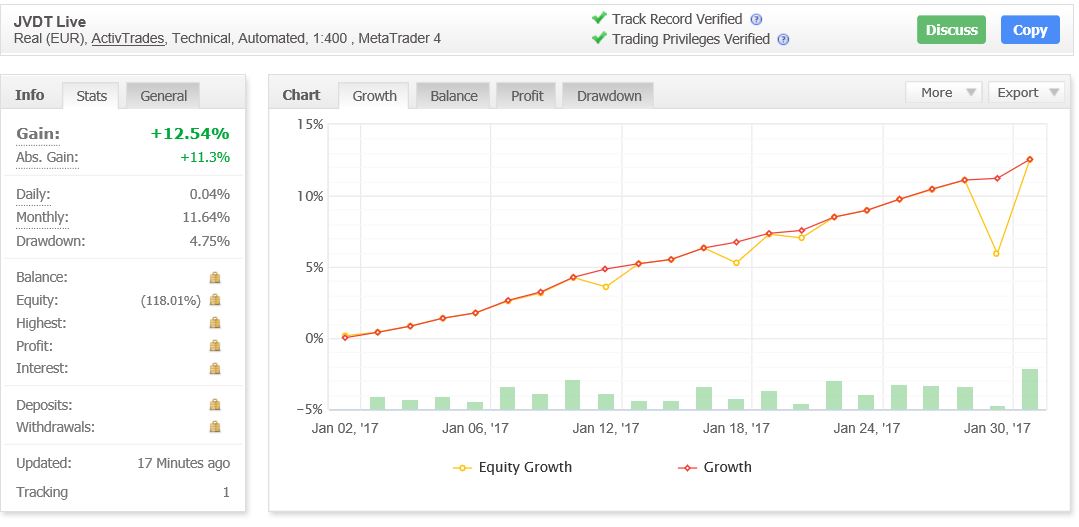The image size is (1079, 527).
Task: Click the Profit lock icon
Action: pos(214,346)
